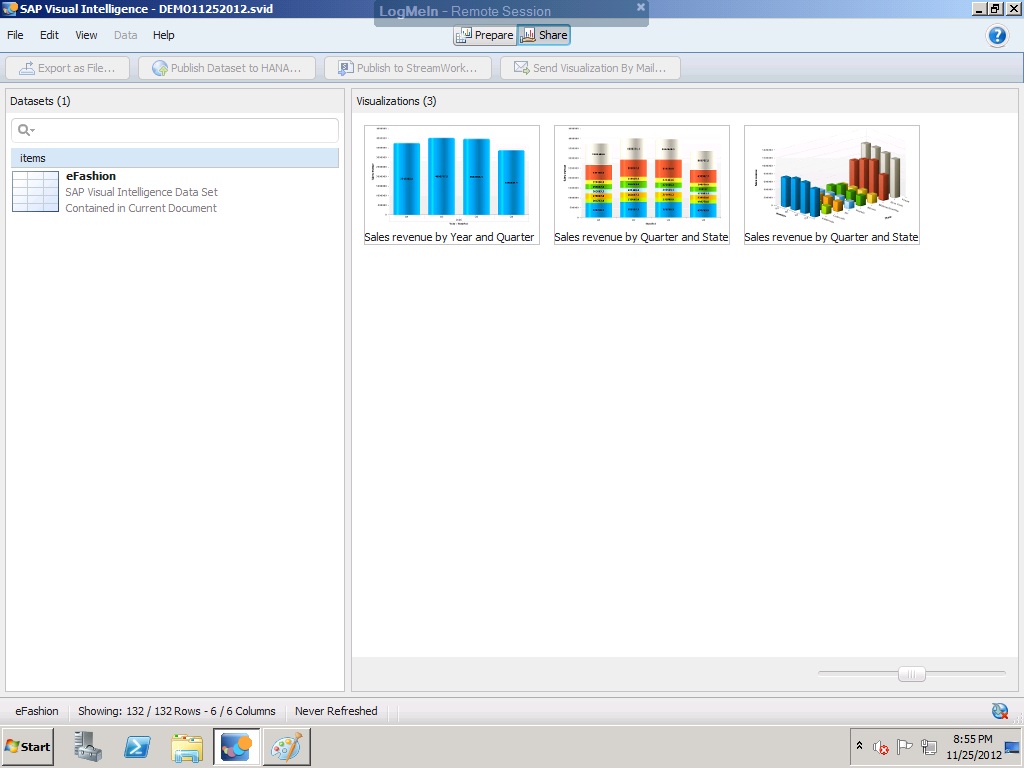Click the muted speaker tray icon

point(881,747)
